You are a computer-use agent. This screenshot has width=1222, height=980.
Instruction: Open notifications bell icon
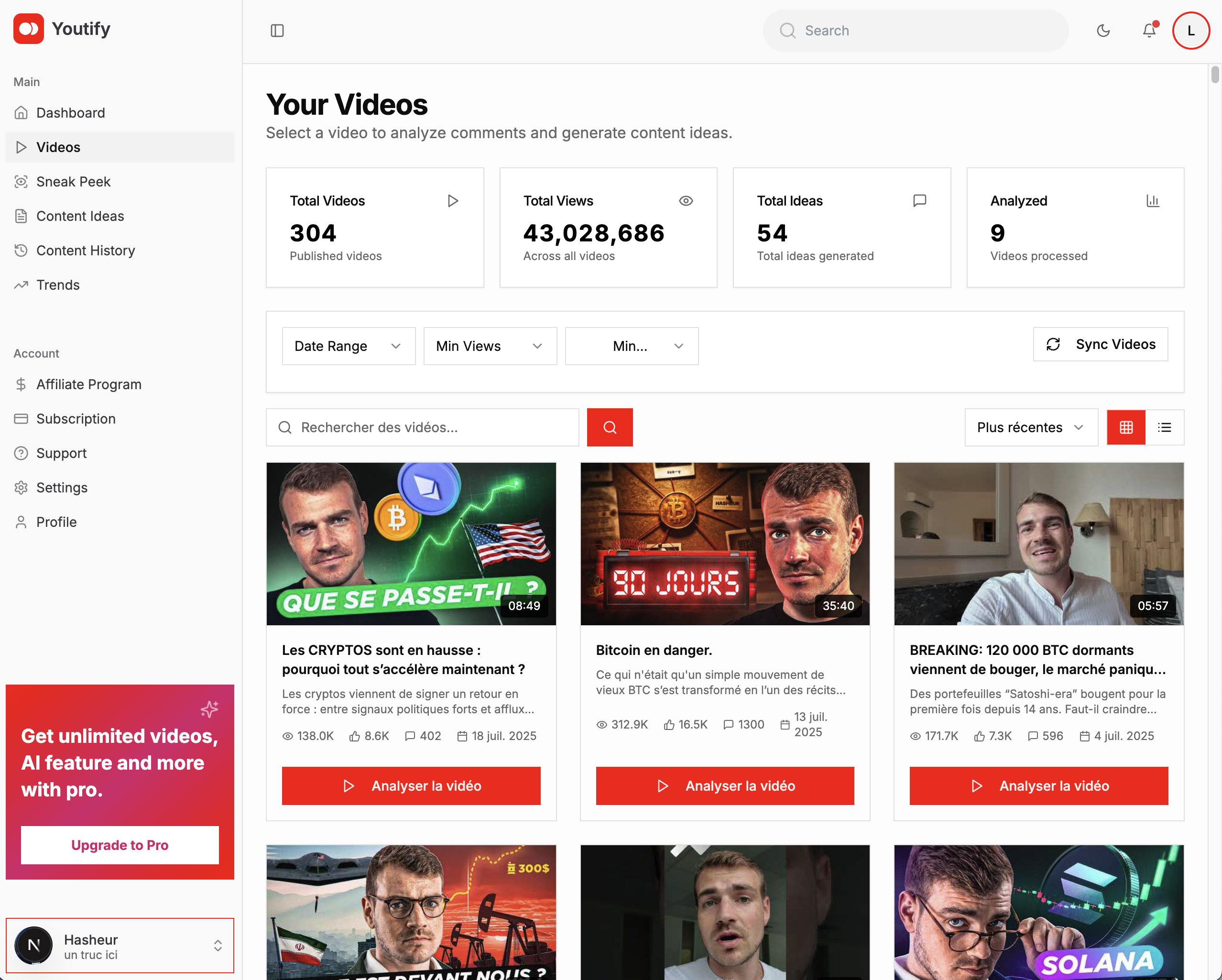coord(1149,31)
